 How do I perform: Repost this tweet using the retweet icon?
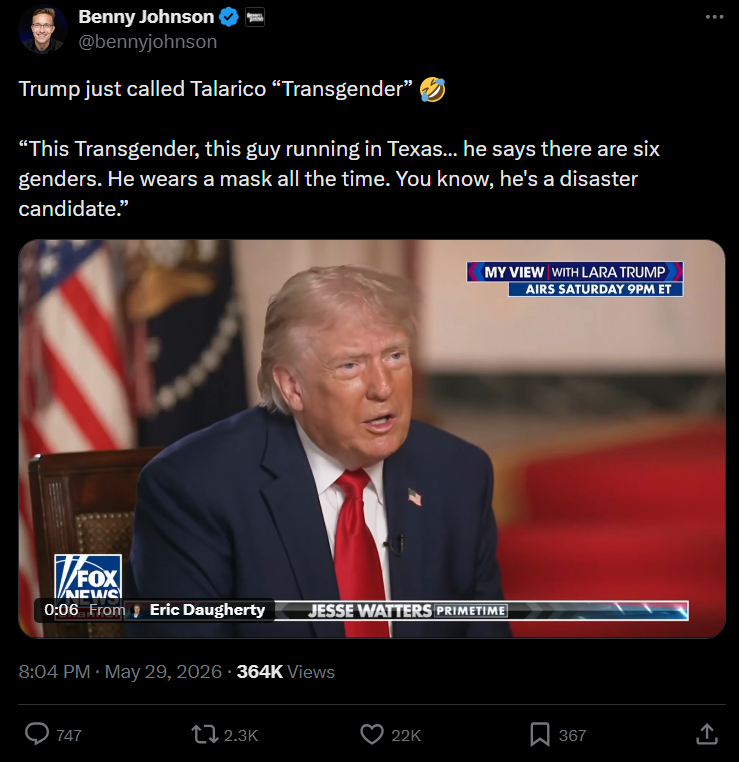pyautogui.click(x=205, y=734)
